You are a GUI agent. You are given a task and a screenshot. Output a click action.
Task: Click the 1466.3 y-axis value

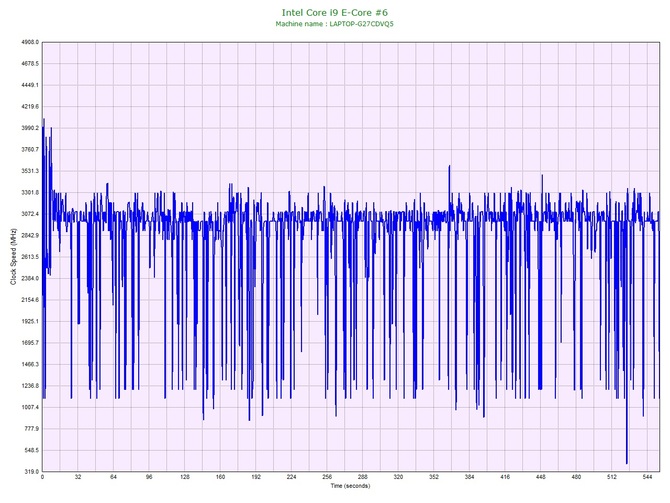pos(30,365)
